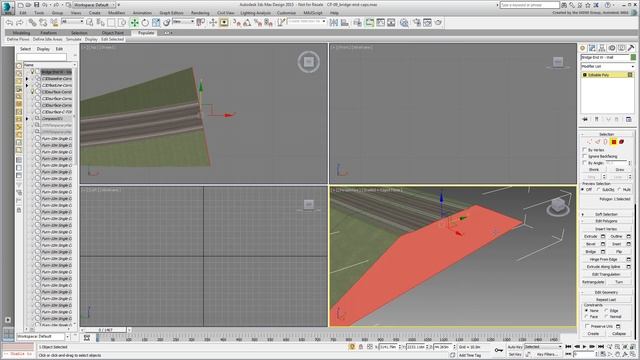The height and width of the screenshot is (360, 640).
Task: Open the Rendering menu
Action: pos(200,13)
